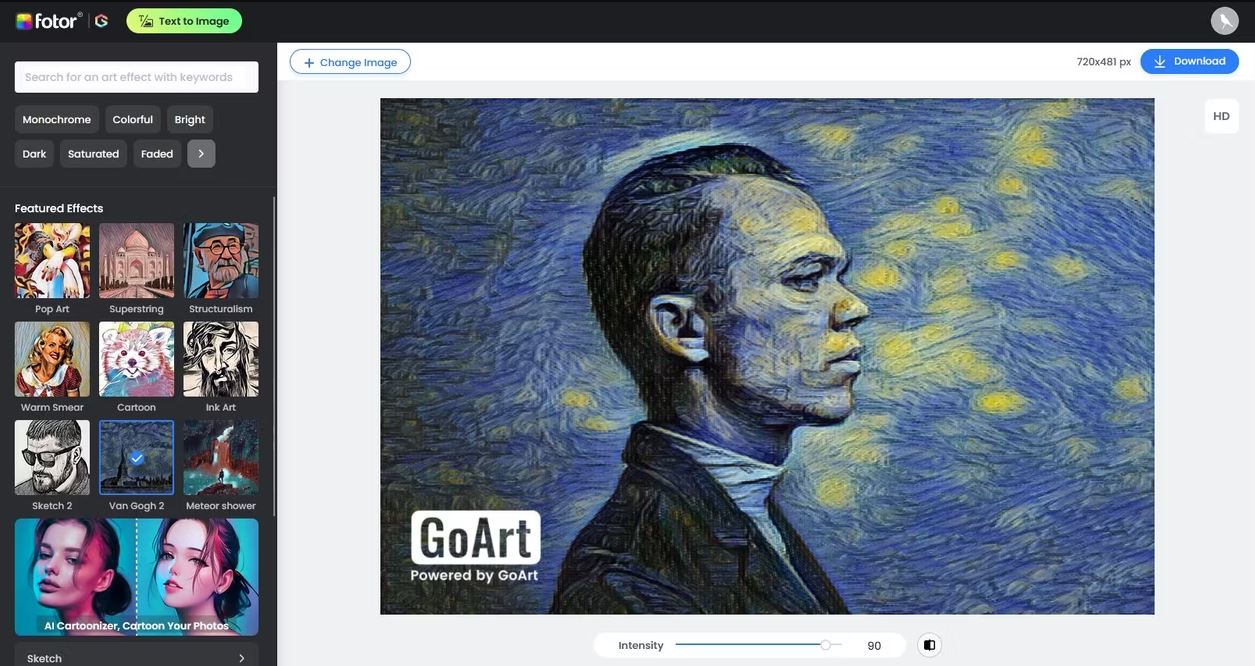The height and width of the screenshot is (666, 1255).
Task: Open the GoArt G icon
Action: pos(101,21)
